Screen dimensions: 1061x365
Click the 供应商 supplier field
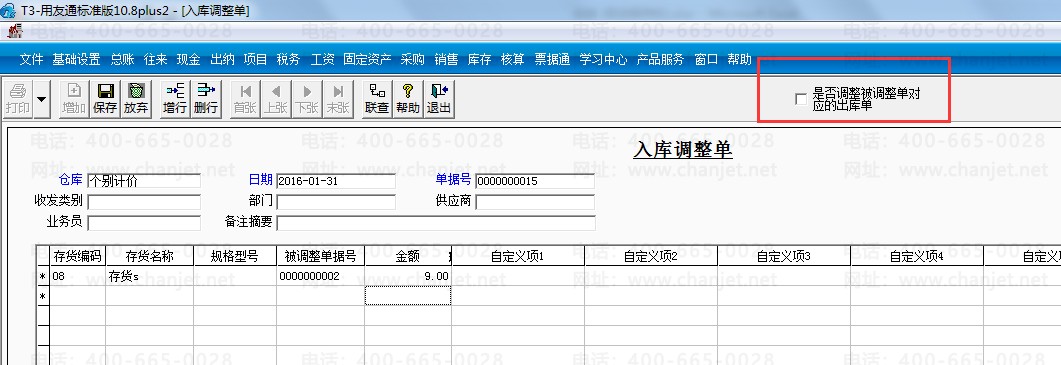coord(535,202)
